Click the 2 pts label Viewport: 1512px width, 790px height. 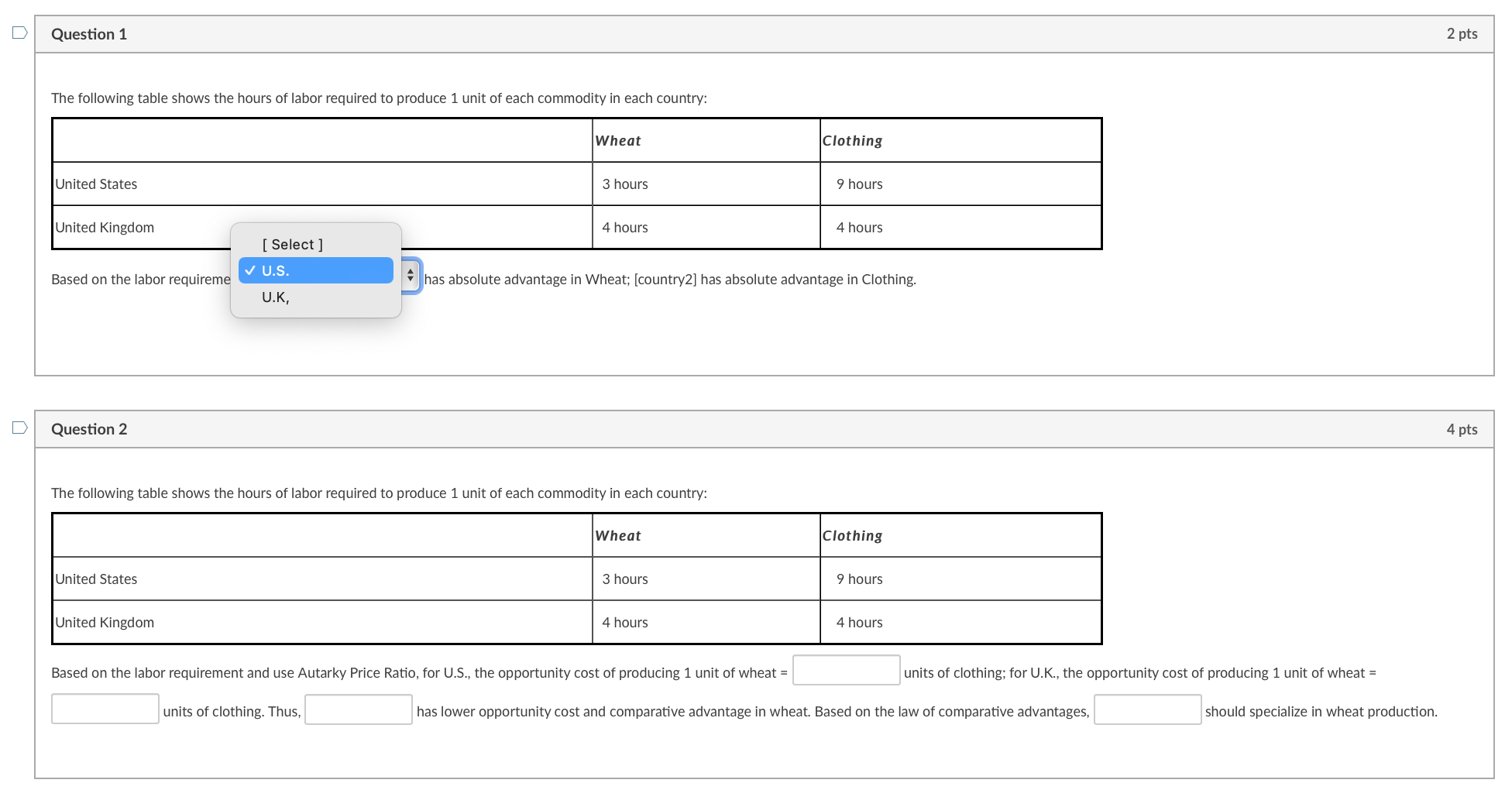pyautogui.click(x=1462, y=33)
